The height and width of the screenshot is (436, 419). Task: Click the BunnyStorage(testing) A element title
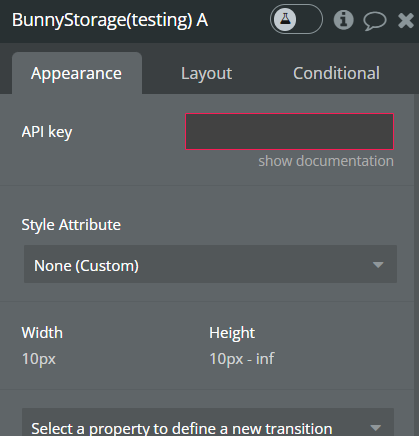(x=110, y=20)
